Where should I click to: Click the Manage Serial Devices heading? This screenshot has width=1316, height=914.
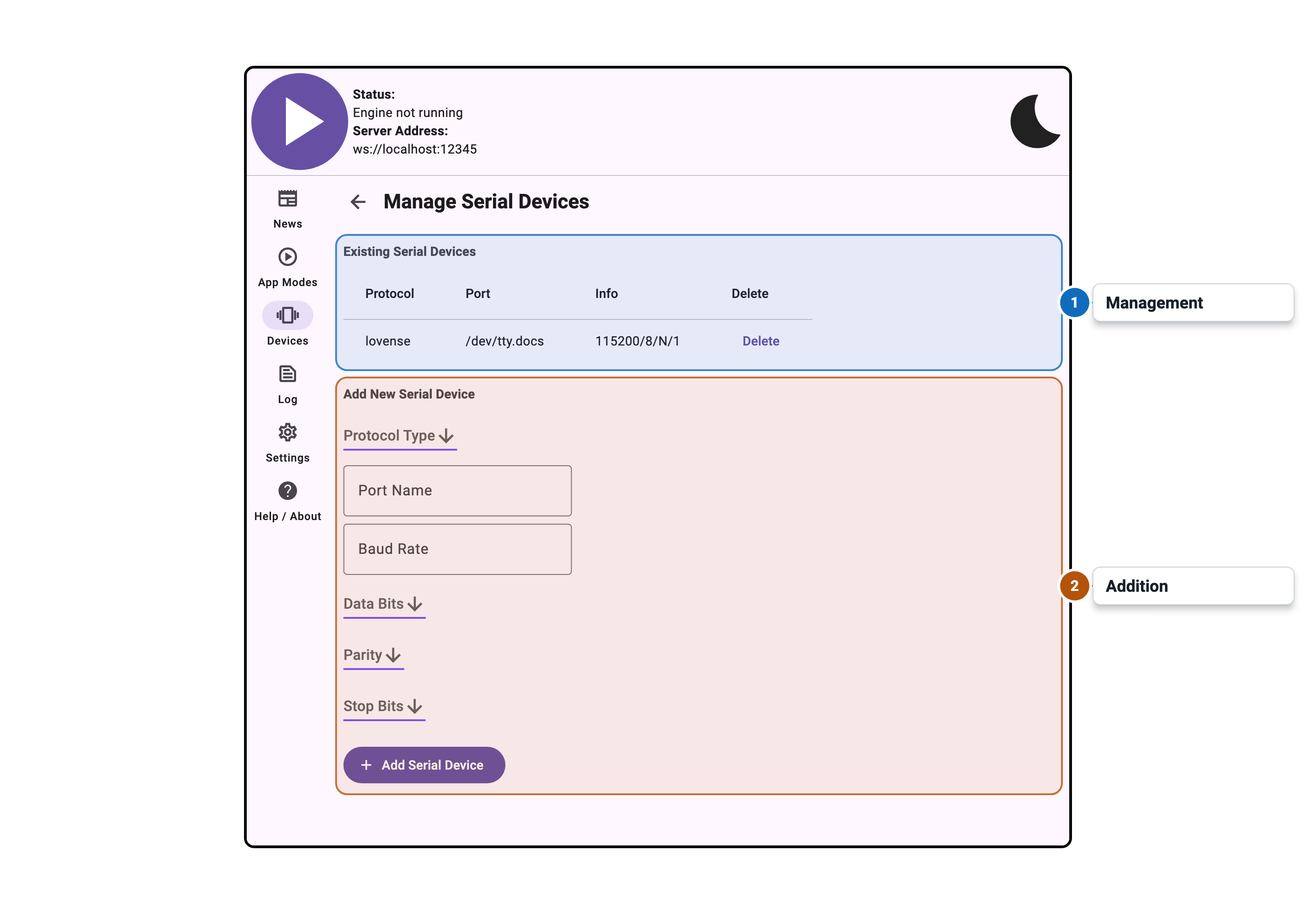click(x=486, y=202)
